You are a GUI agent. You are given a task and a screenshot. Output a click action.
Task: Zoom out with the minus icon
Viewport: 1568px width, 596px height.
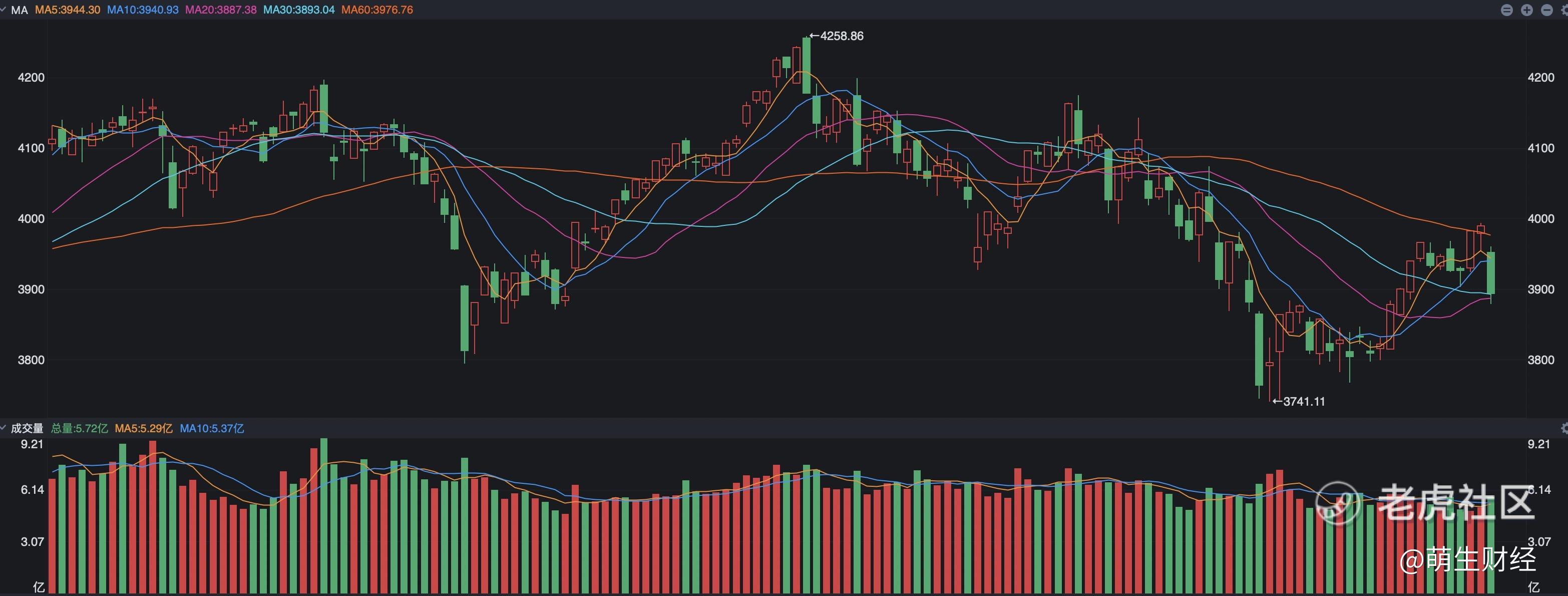(1546, 10)
